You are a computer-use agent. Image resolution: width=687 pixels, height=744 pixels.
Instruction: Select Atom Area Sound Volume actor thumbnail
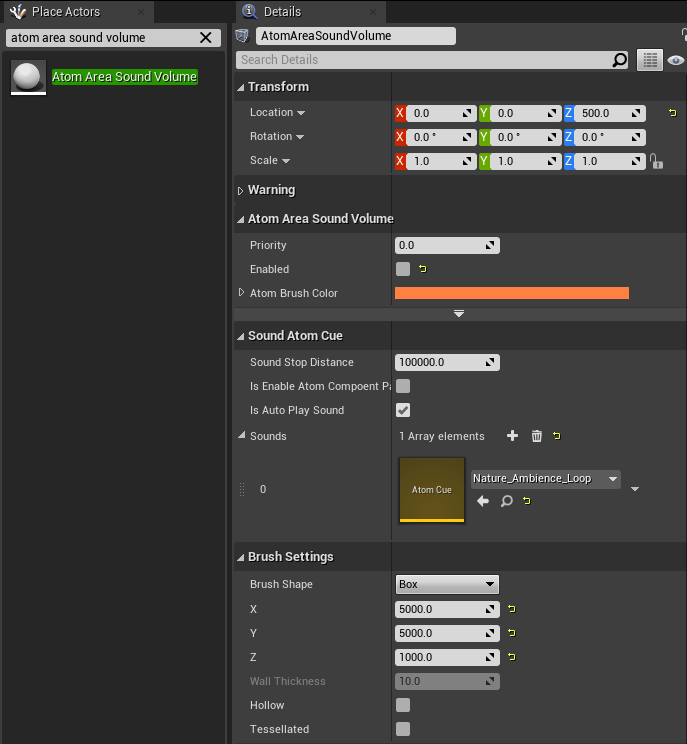coord(28,77)
